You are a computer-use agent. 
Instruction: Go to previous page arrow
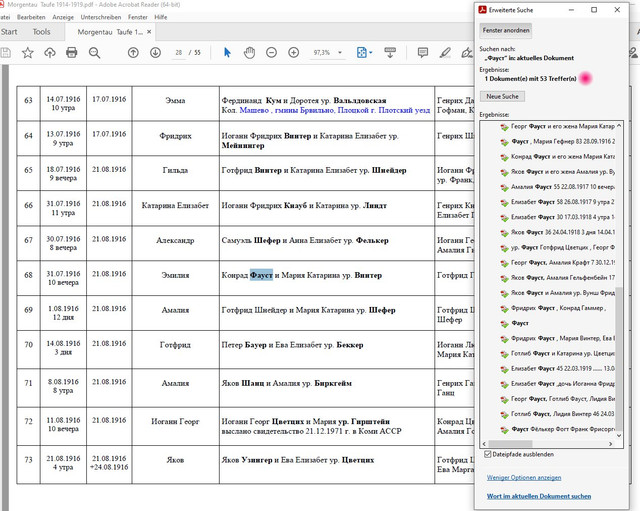(x=133, y=53)
